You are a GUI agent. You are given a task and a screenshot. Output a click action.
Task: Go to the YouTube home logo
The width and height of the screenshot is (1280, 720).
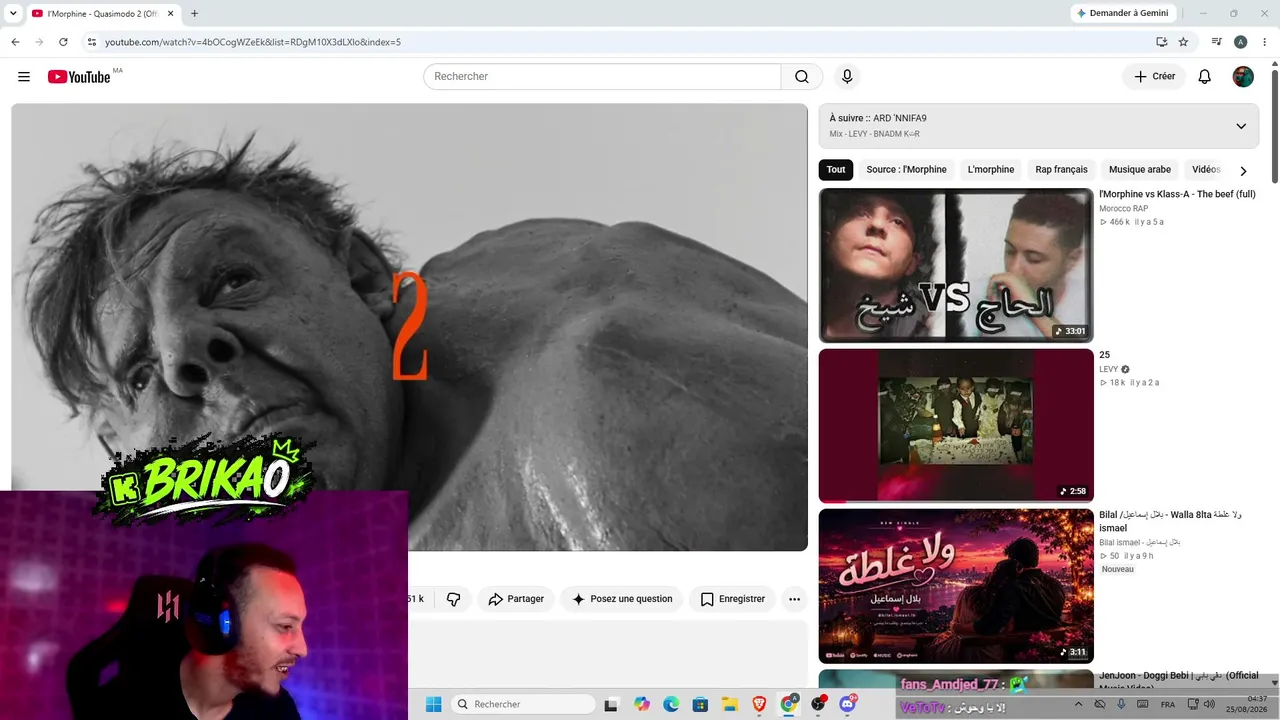pos(79,77)
